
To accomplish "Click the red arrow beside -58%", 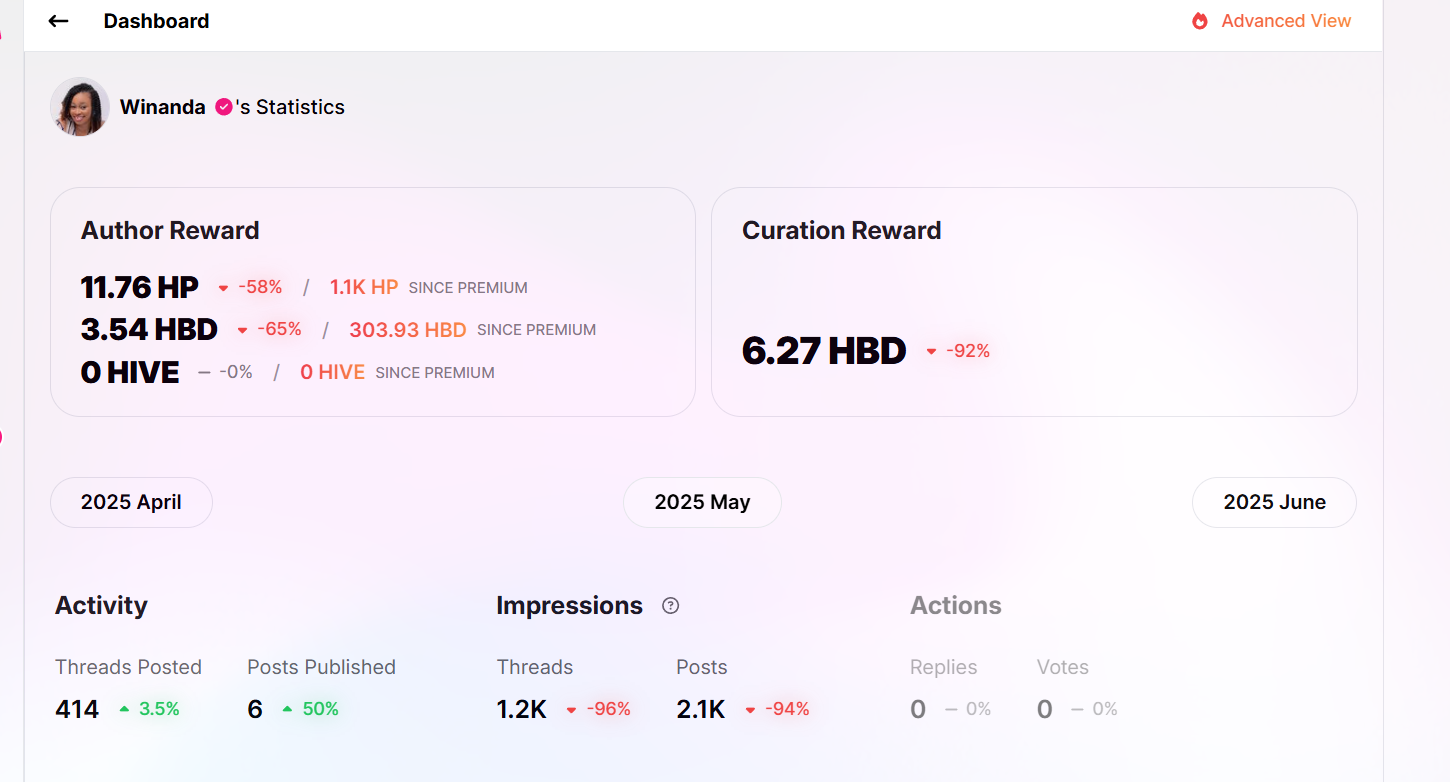I will point(223,288).
